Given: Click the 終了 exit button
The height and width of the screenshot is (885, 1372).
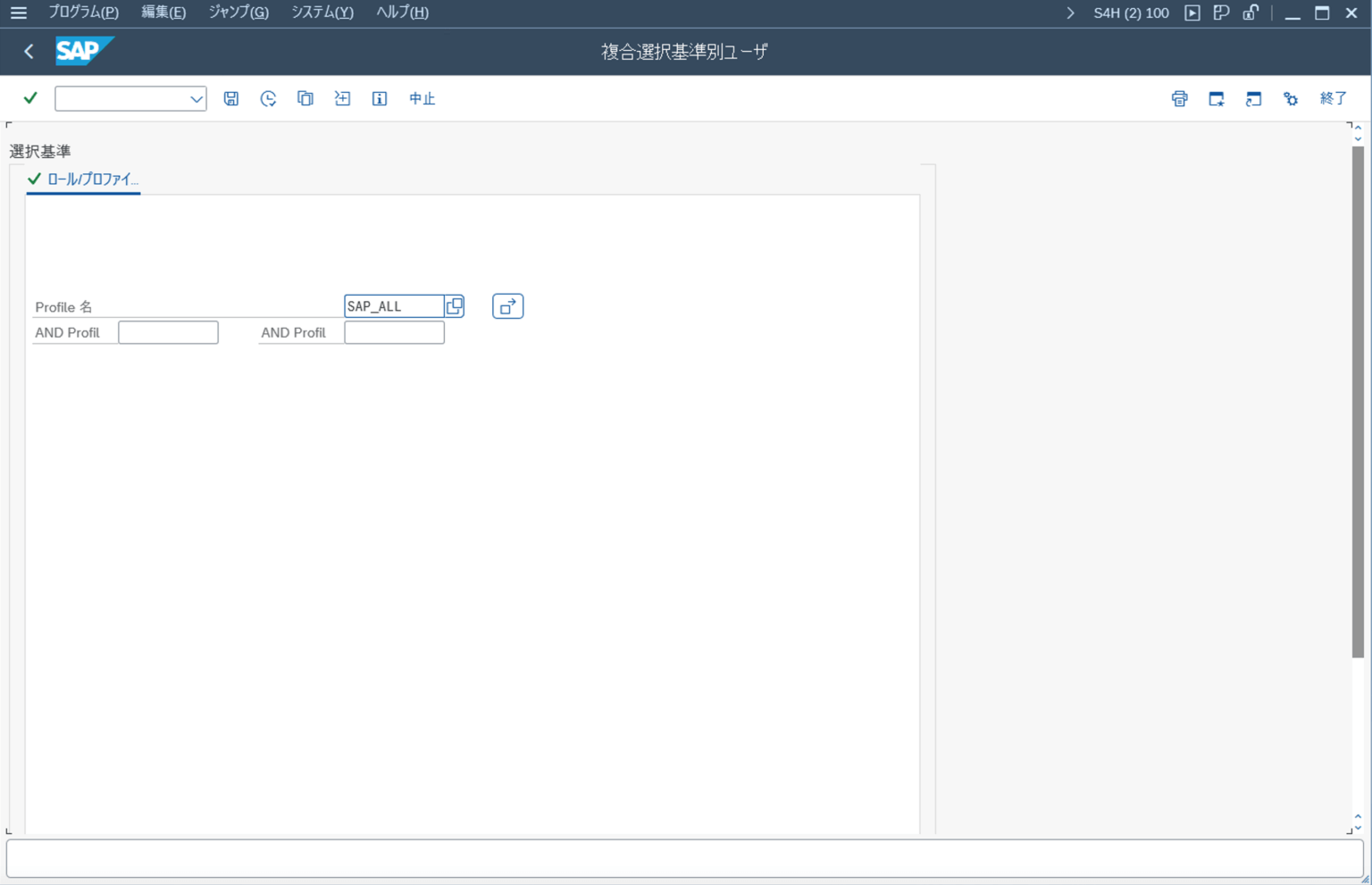Looking at the screenshot, I should tap(1333, 98).
